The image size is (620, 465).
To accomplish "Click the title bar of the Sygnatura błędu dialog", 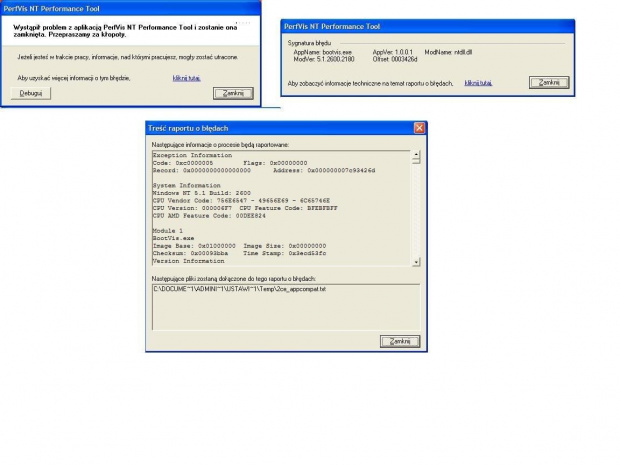I will tap(427, 26).
